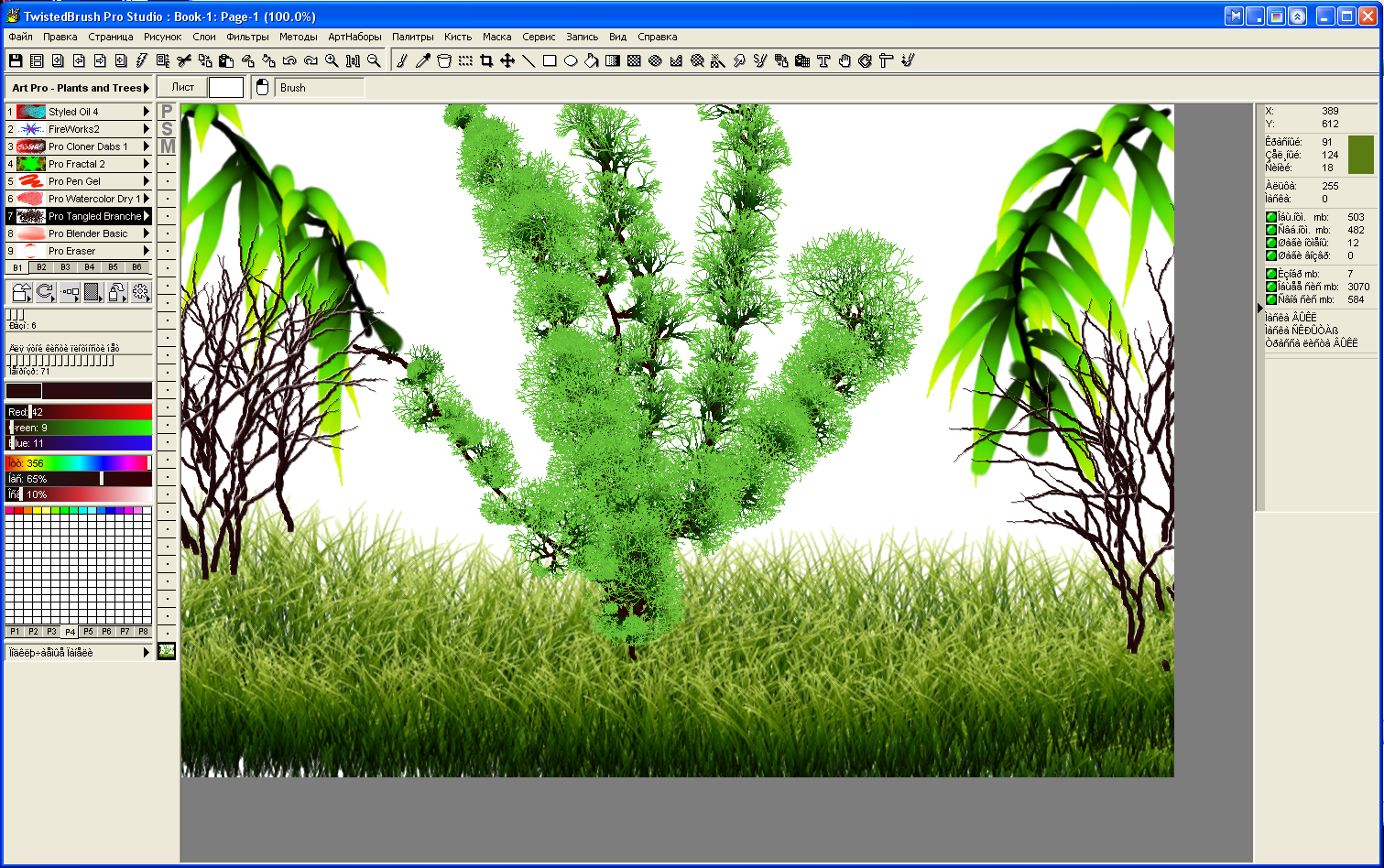The width and height of the screenshot is (1384, 868).
Task: Expand arrow next to Pro Pen Gel
Action: (147, 181)
